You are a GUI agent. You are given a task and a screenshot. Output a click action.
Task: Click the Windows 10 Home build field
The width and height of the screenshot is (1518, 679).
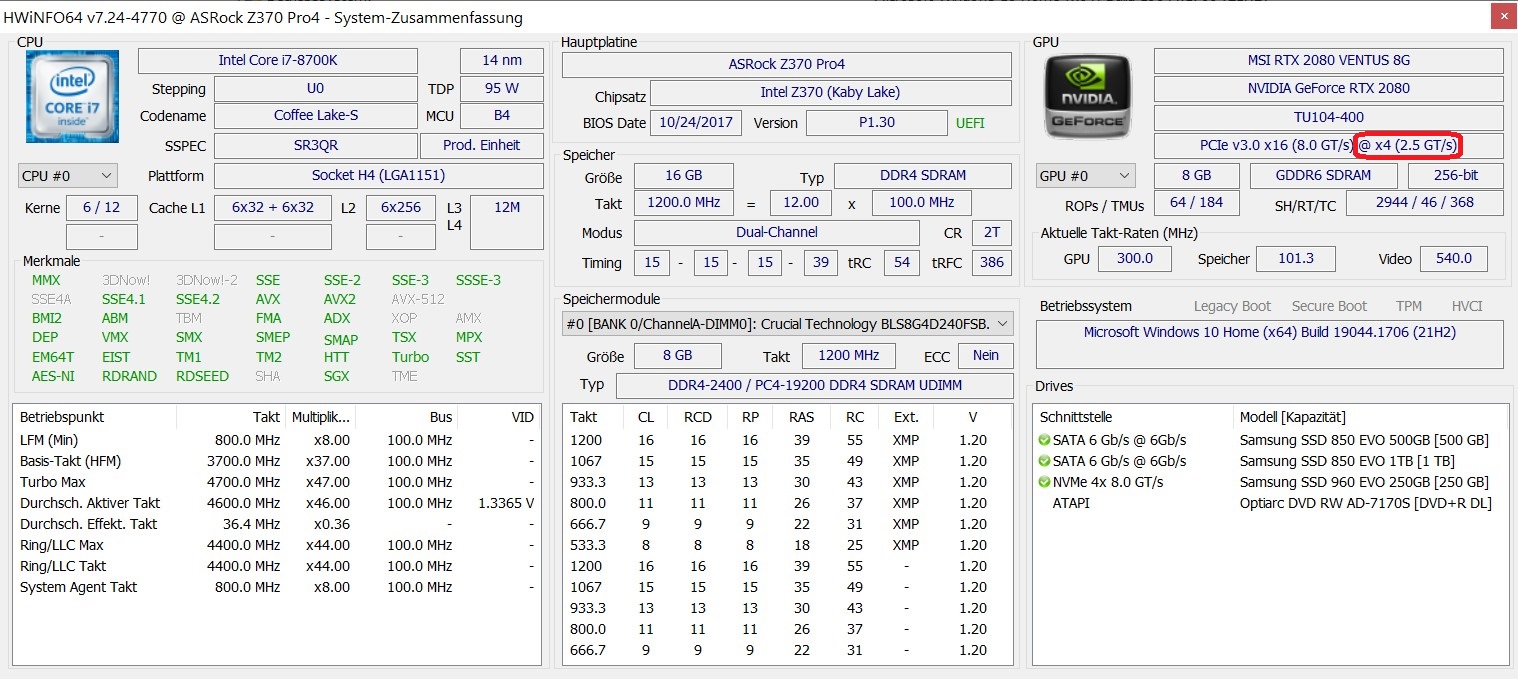pyautogui.click(x=1270, y=344)
